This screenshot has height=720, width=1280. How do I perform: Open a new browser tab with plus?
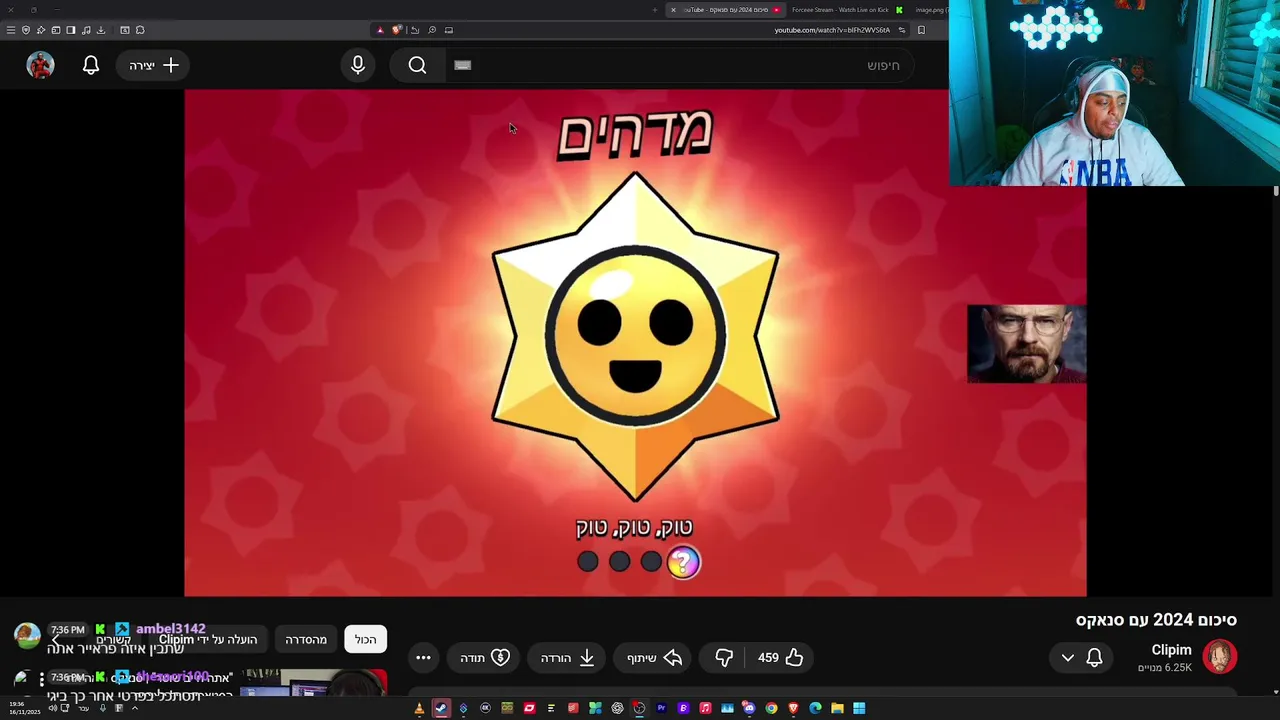pyautogui.click(x=655, y=10)
